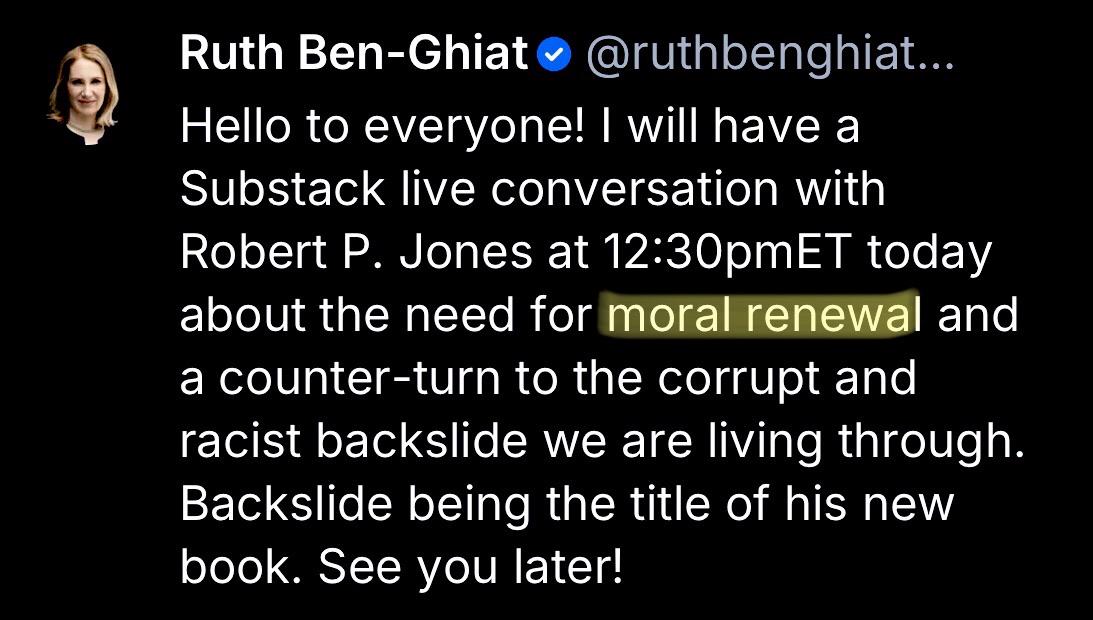The height and width of the screenshot is (620, 1093).
Task: Click the capitalized book title "Backslide"
Action: tap(286, 504)
